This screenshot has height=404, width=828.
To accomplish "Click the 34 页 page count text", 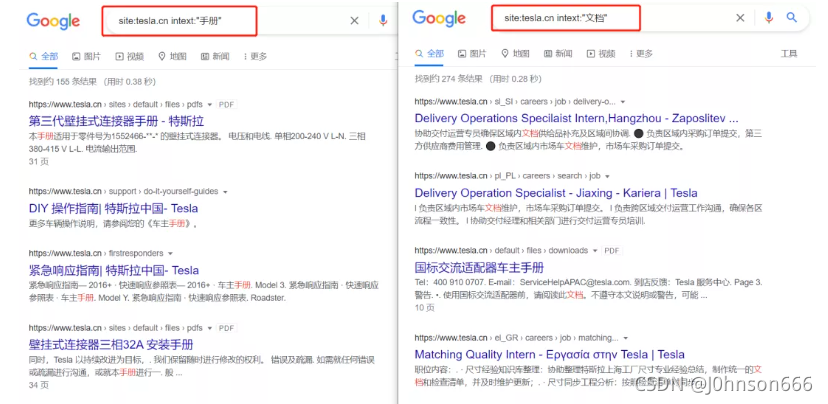I will coord(39,385).
